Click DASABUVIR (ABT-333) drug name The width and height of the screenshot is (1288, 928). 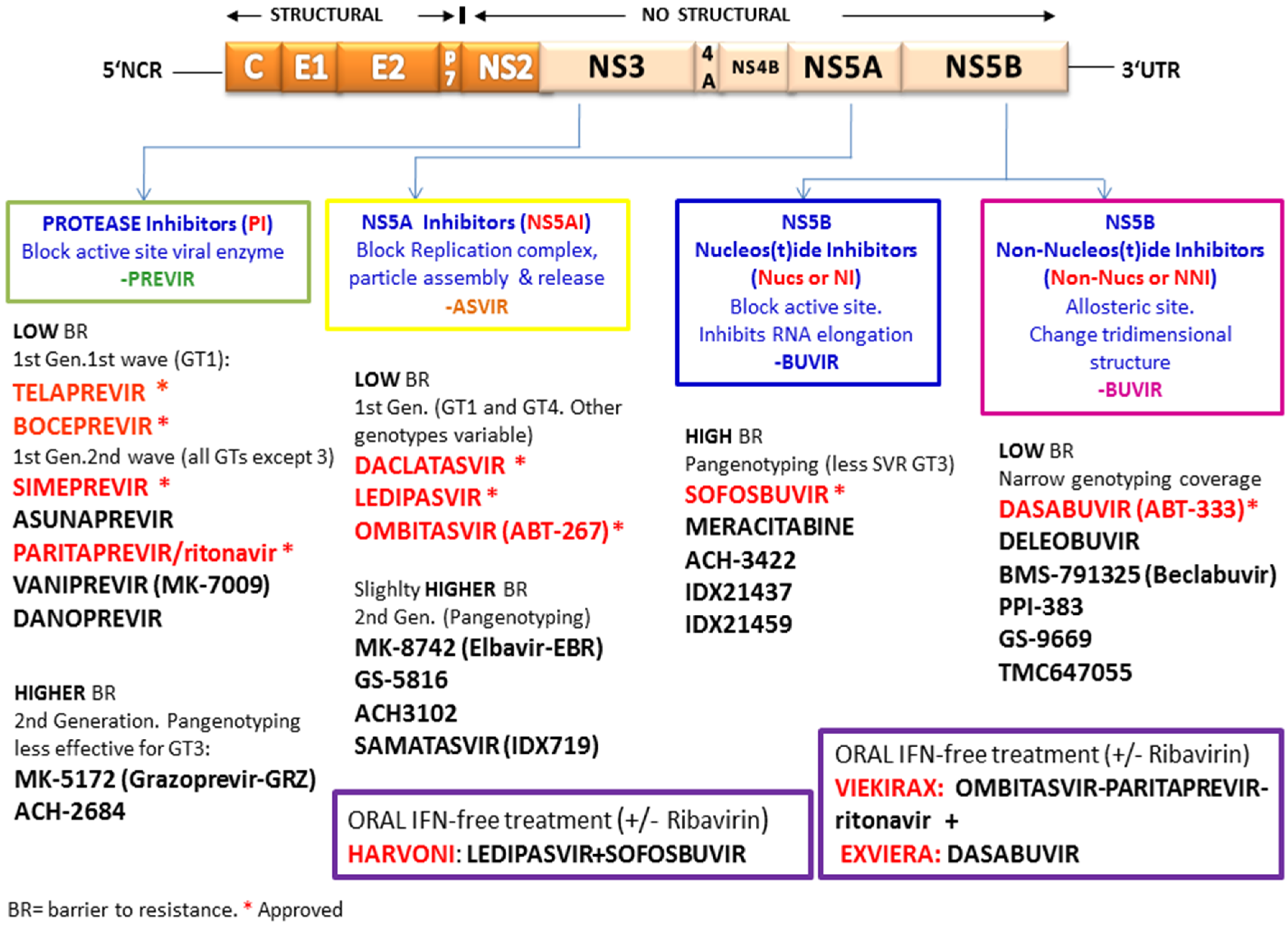(1122, 509)
